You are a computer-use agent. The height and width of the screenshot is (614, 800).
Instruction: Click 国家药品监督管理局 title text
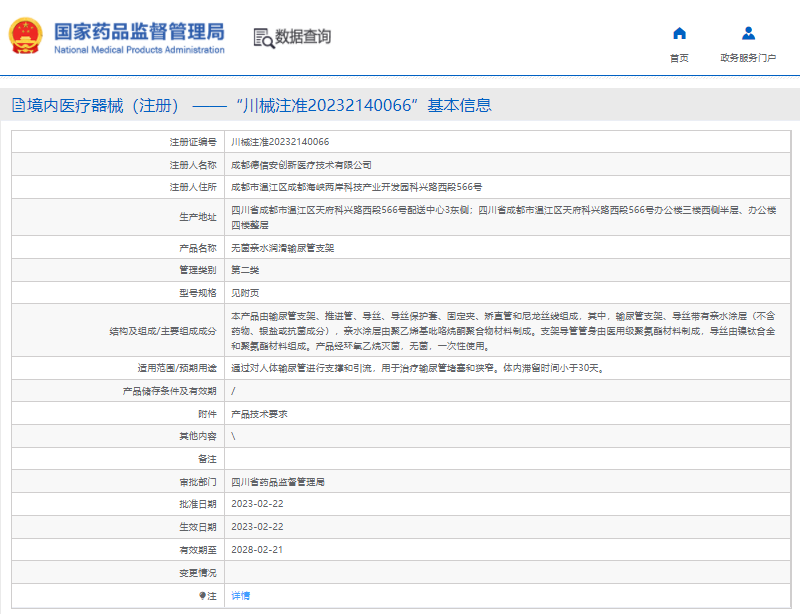coord(139,32)
